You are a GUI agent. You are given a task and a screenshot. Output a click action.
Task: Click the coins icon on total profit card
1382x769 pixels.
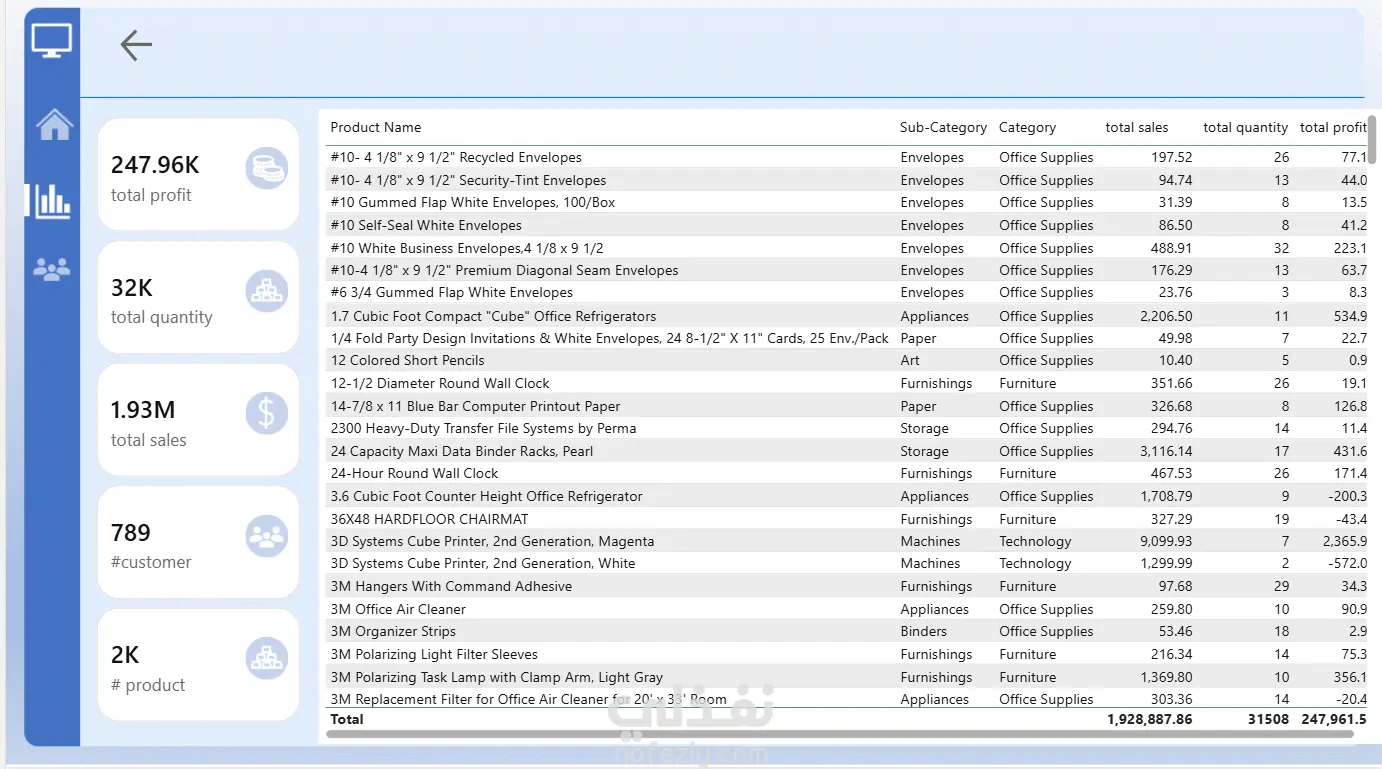click(x=266, y=168)
